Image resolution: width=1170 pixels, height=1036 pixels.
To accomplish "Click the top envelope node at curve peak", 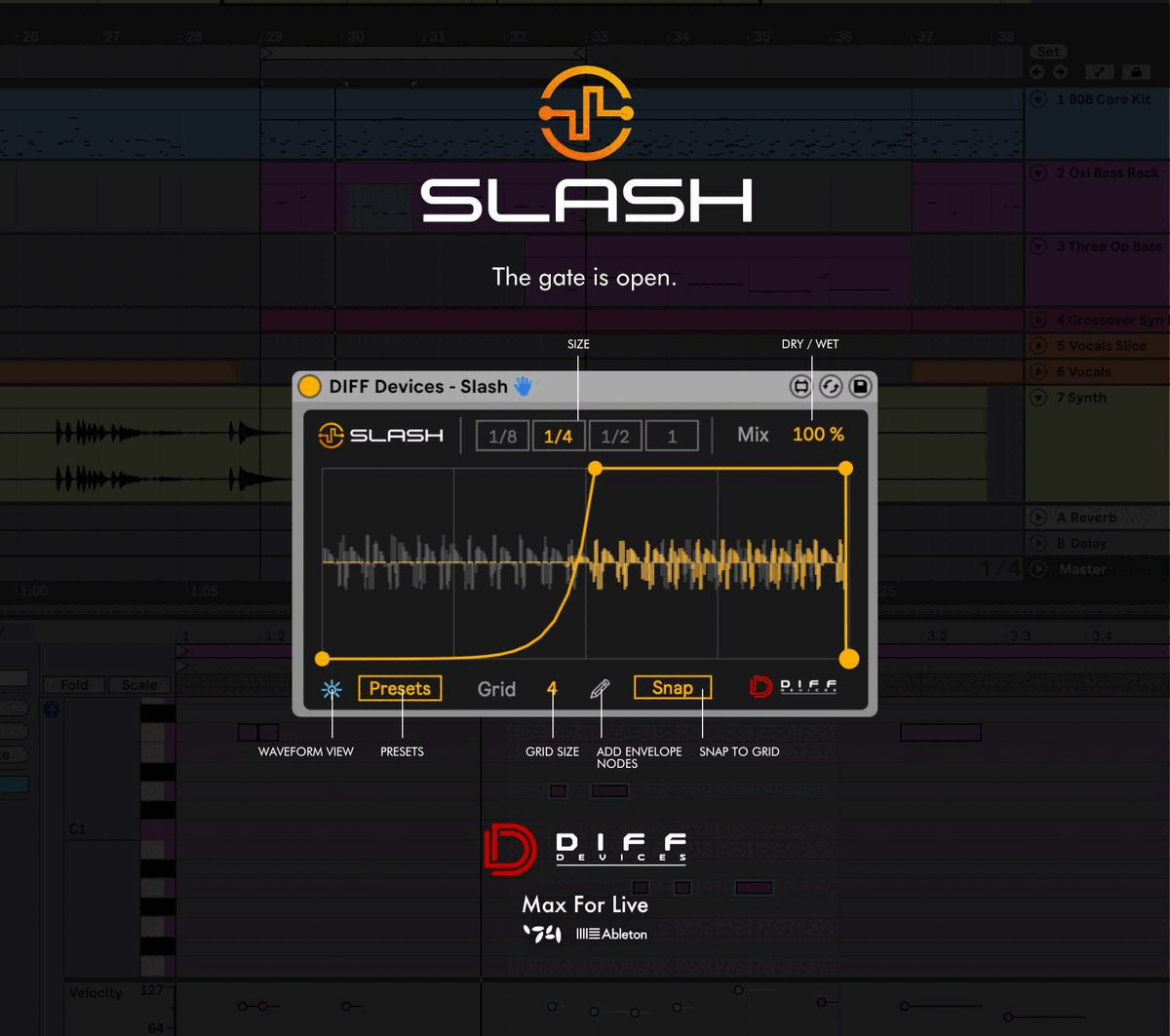I will [x=596, y=469].
